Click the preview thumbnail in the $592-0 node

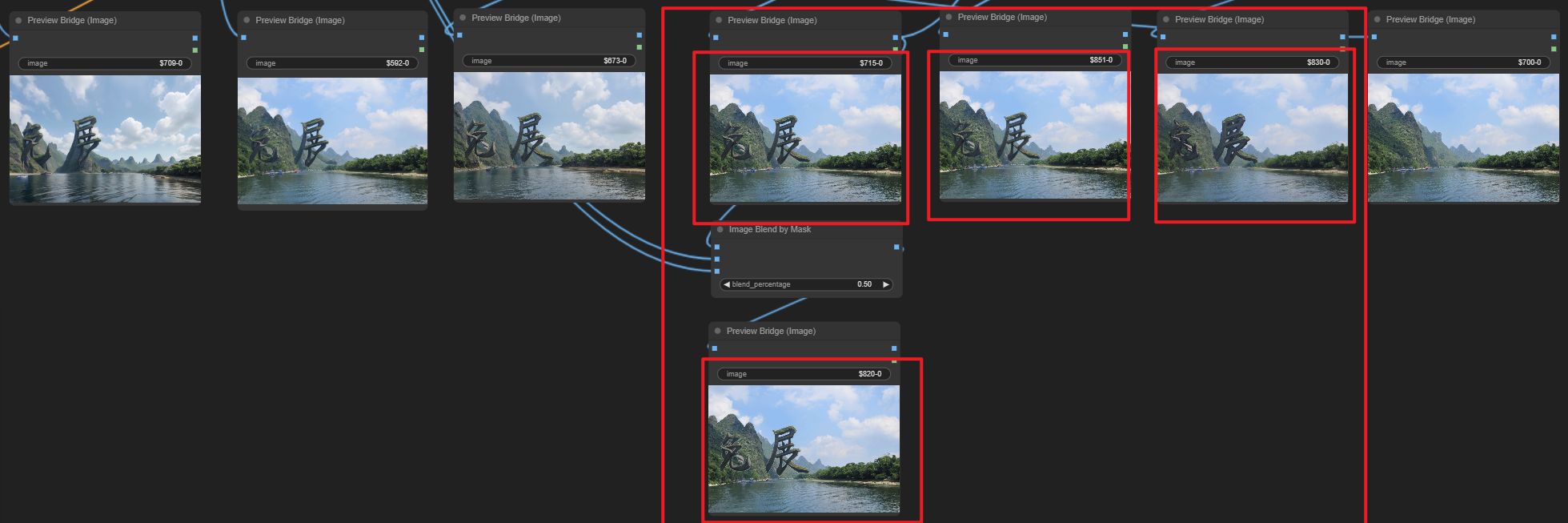click(x=332, y=140)
